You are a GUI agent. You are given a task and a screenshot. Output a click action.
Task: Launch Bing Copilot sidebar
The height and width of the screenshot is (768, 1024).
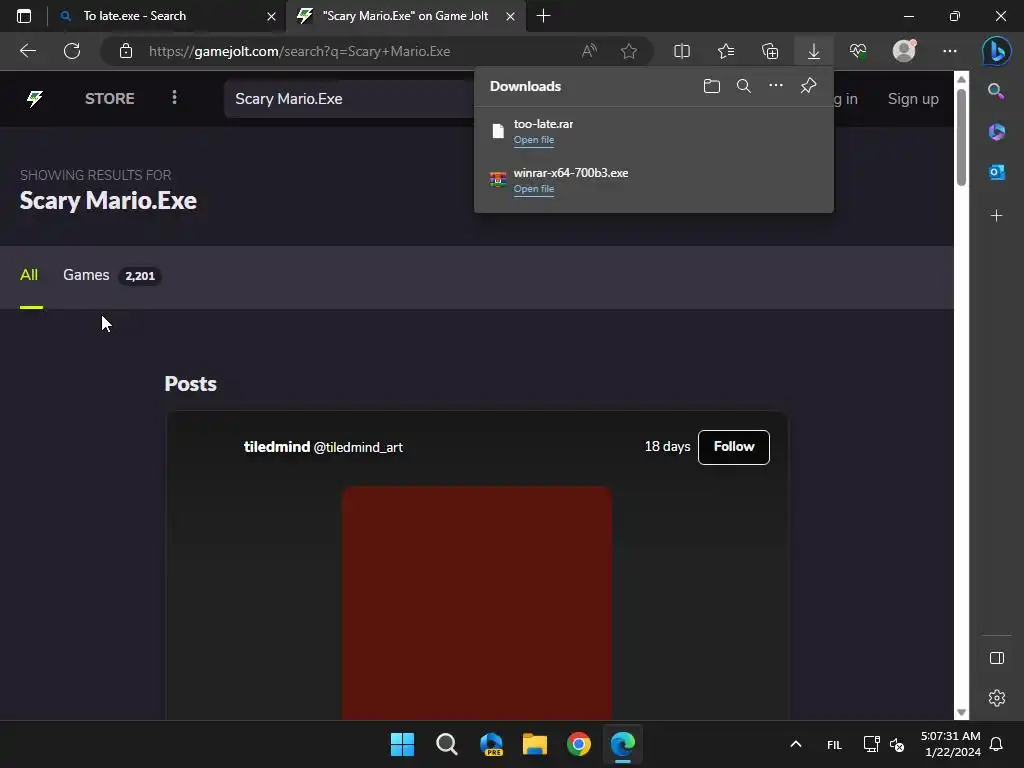(x=997, y=51)
